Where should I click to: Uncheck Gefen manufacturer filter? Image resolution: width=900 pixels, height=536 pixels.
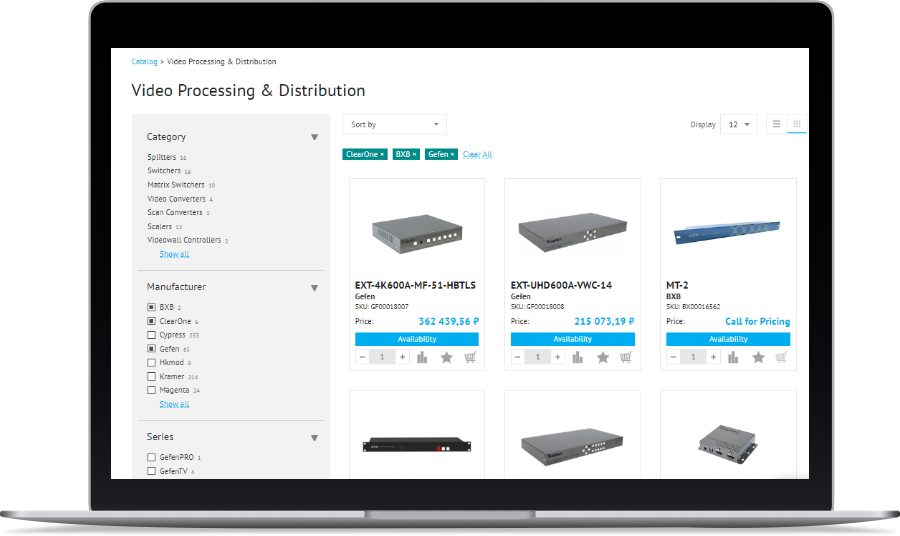click(152, 348)
